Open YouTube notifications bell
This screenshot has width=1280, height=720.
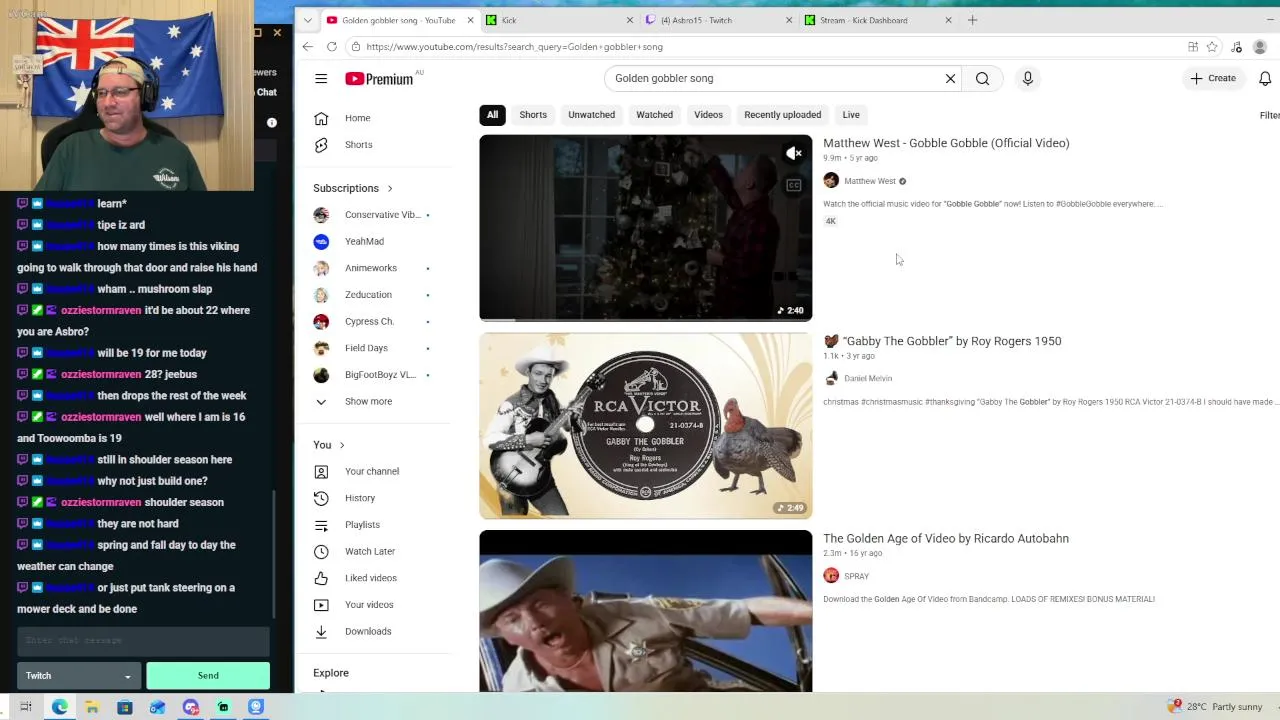coord(1264,78)
